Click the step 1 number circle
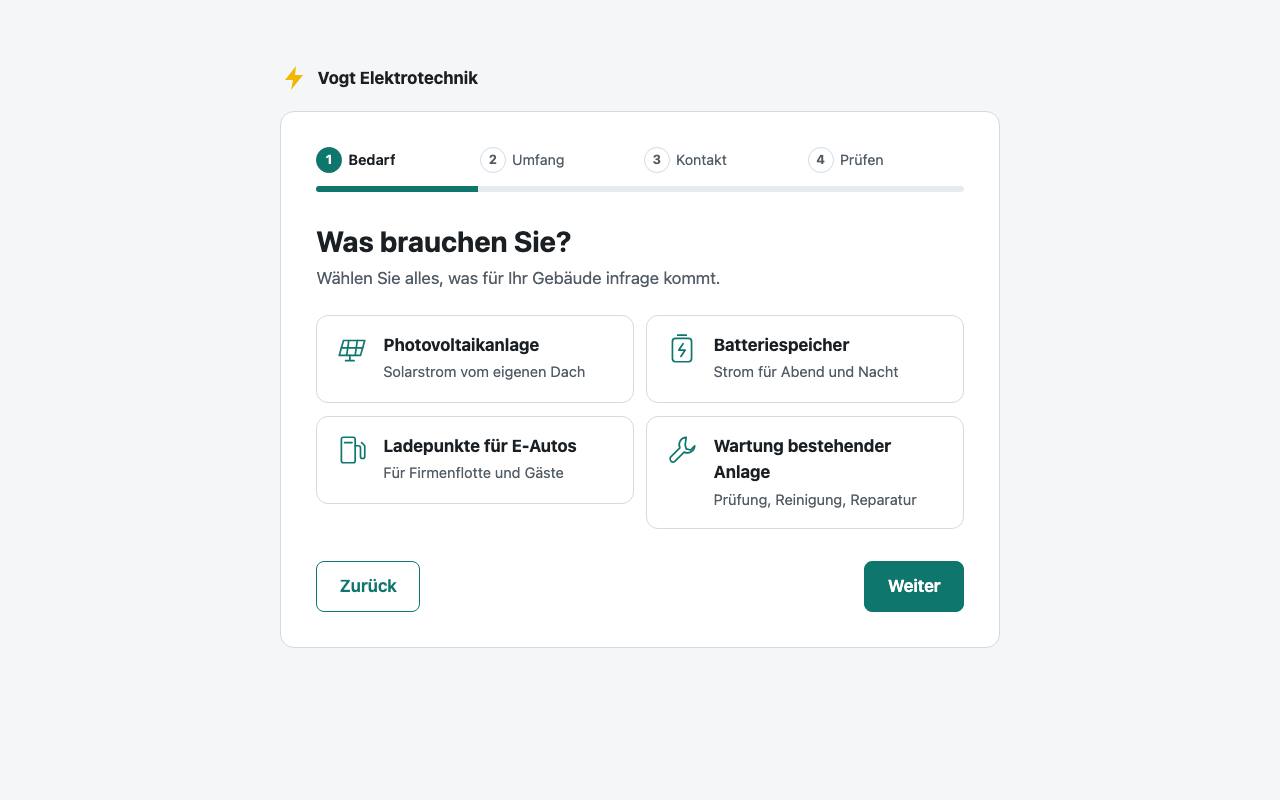The width and height of the screenshot is (1280, 800). [329, 160]
